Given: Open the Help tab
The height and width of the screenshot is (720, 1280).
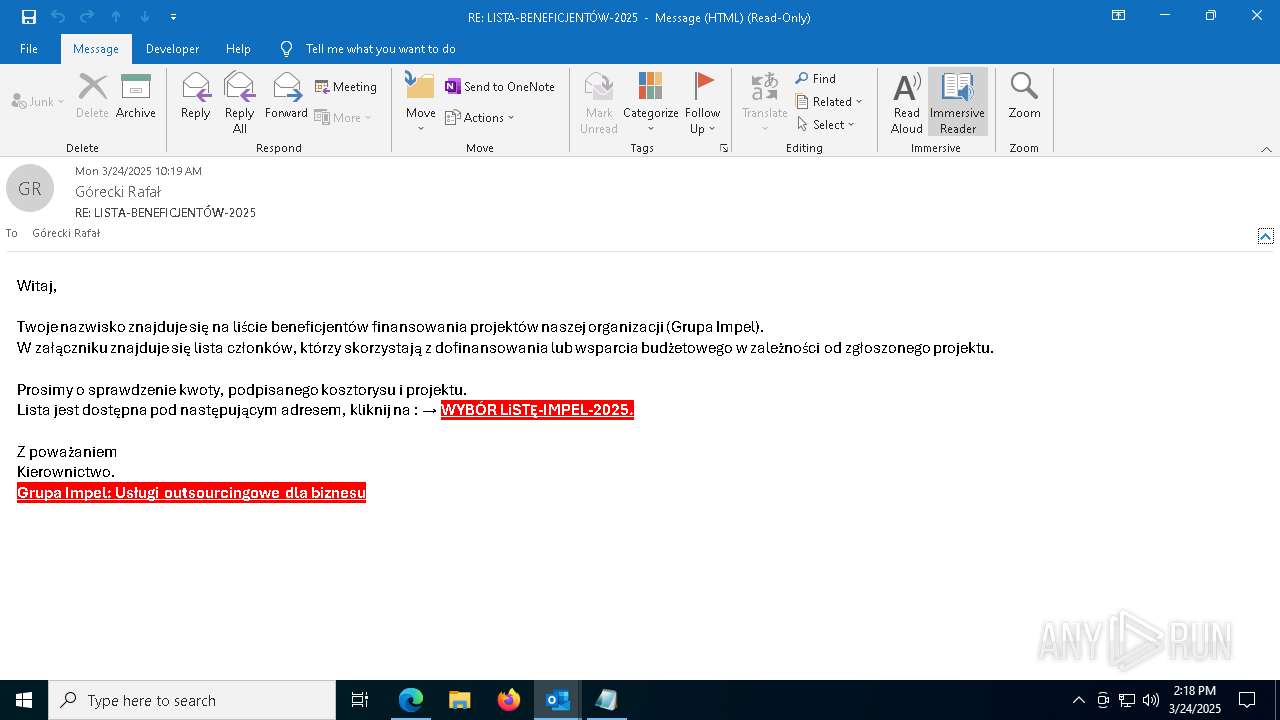Looking at the screenshot, I should click(238, 48).
